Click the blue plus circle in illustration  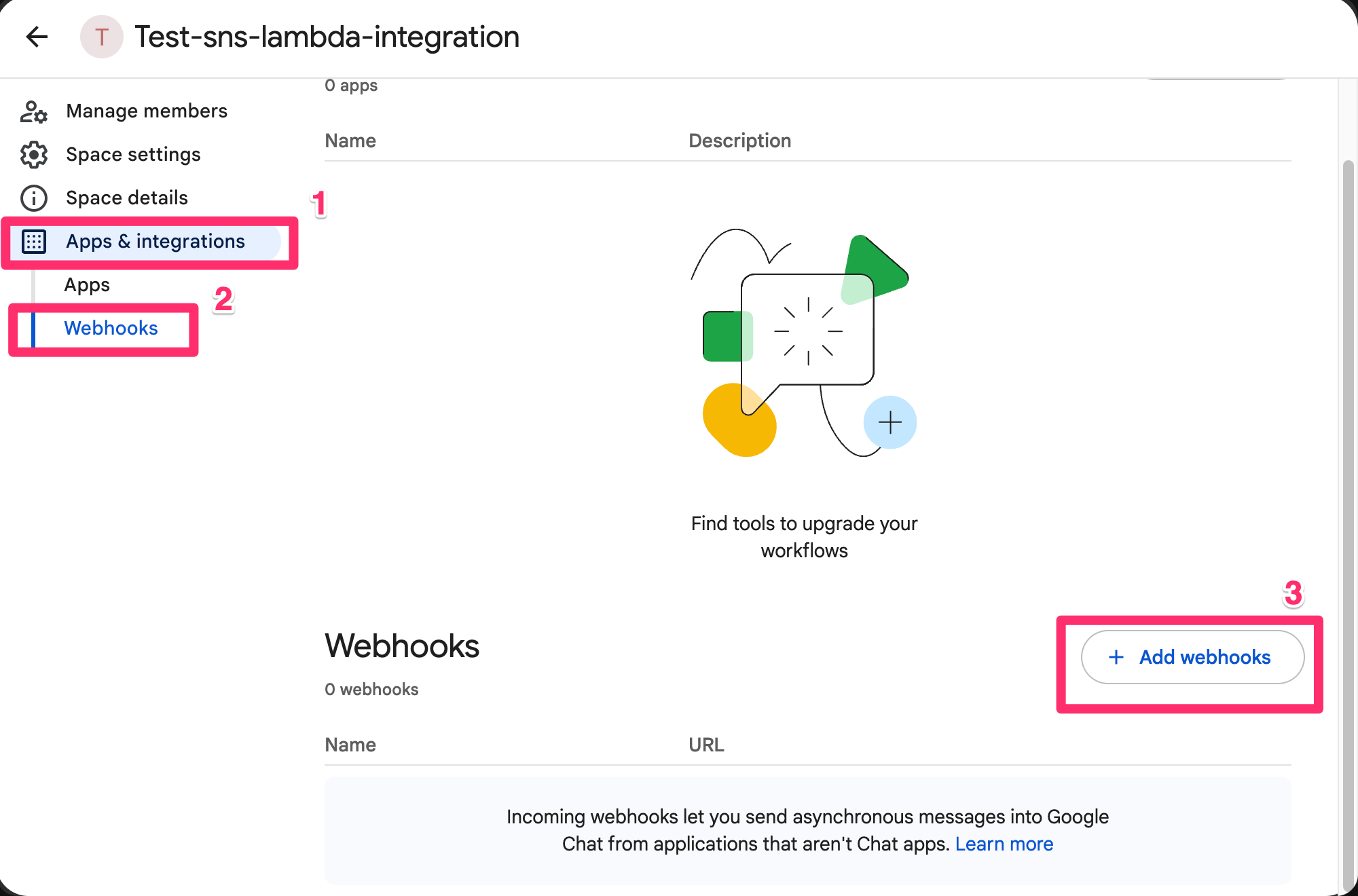pyautogui.click(x=889, y=422)
